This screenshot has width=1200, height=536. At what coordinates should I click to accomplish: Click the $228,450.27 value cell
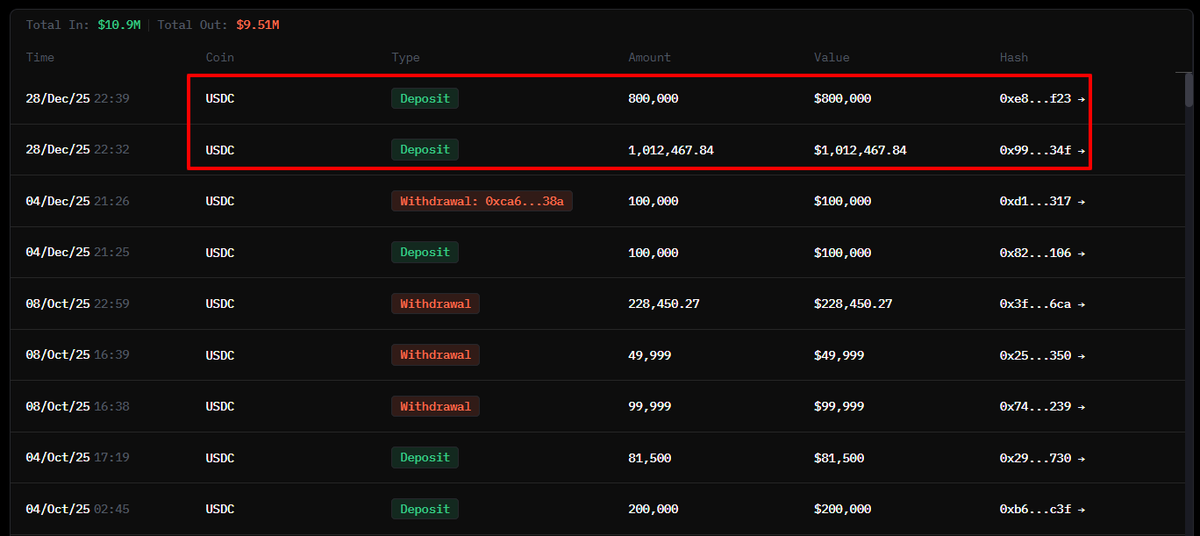[x=854, y=304]
